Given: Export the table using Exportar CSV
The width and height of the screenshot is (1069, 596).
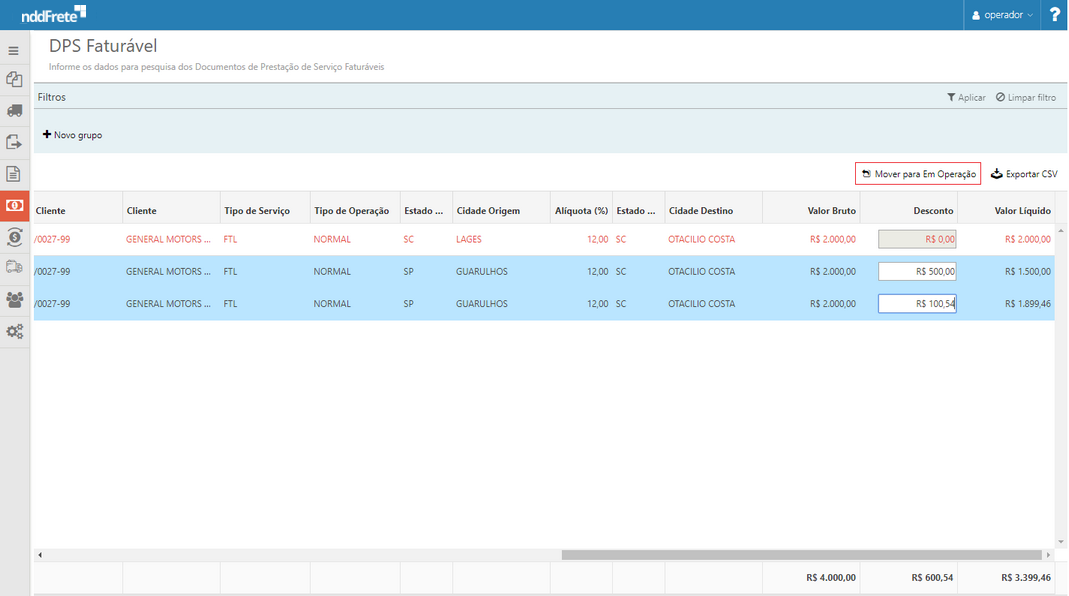Looking at the screenshot, I should [1024, 174].
